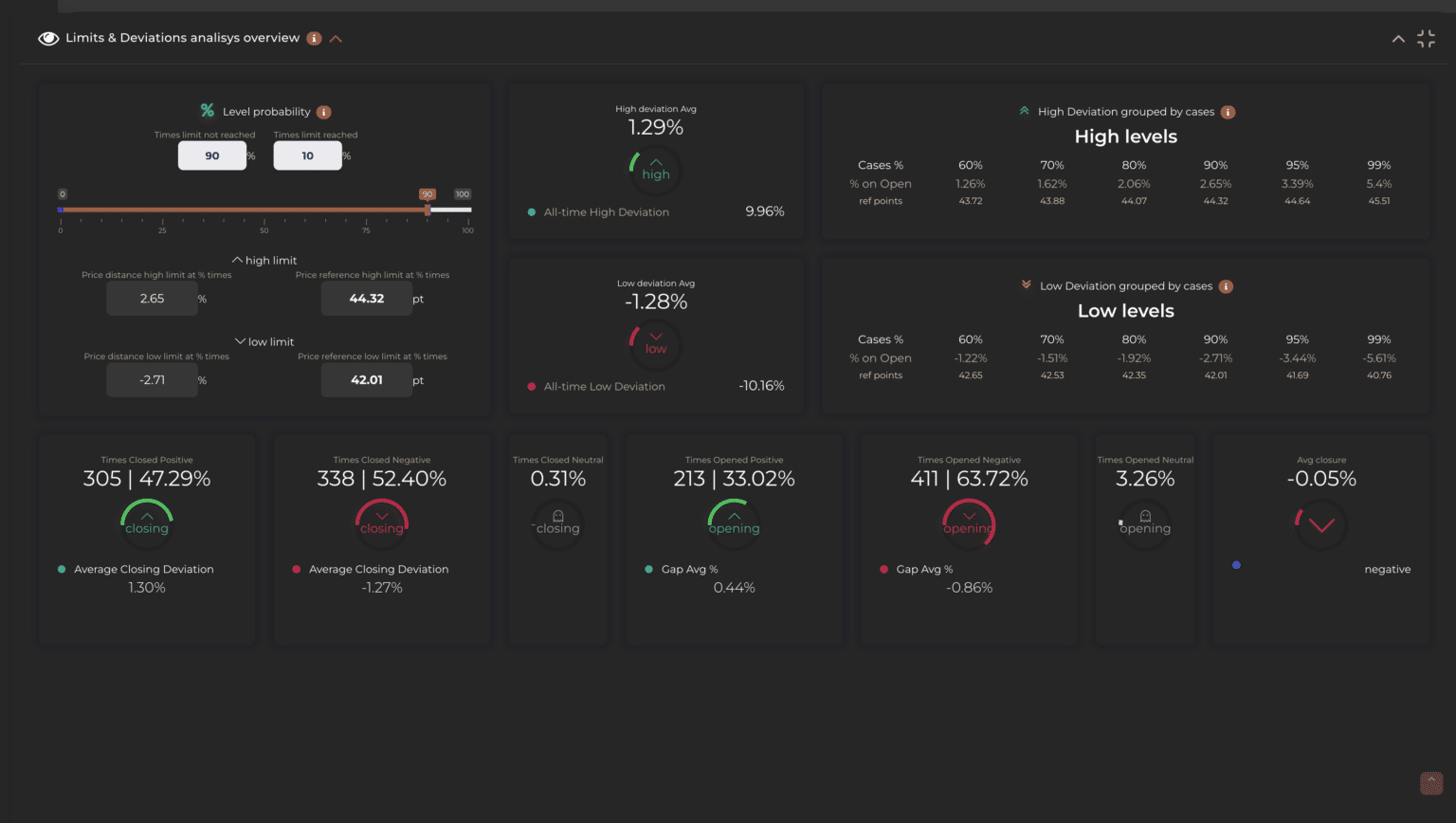Toggle the Gap Avg % legend under Opened Positive
Screen dimensions: 1456x823
point(649,570)
